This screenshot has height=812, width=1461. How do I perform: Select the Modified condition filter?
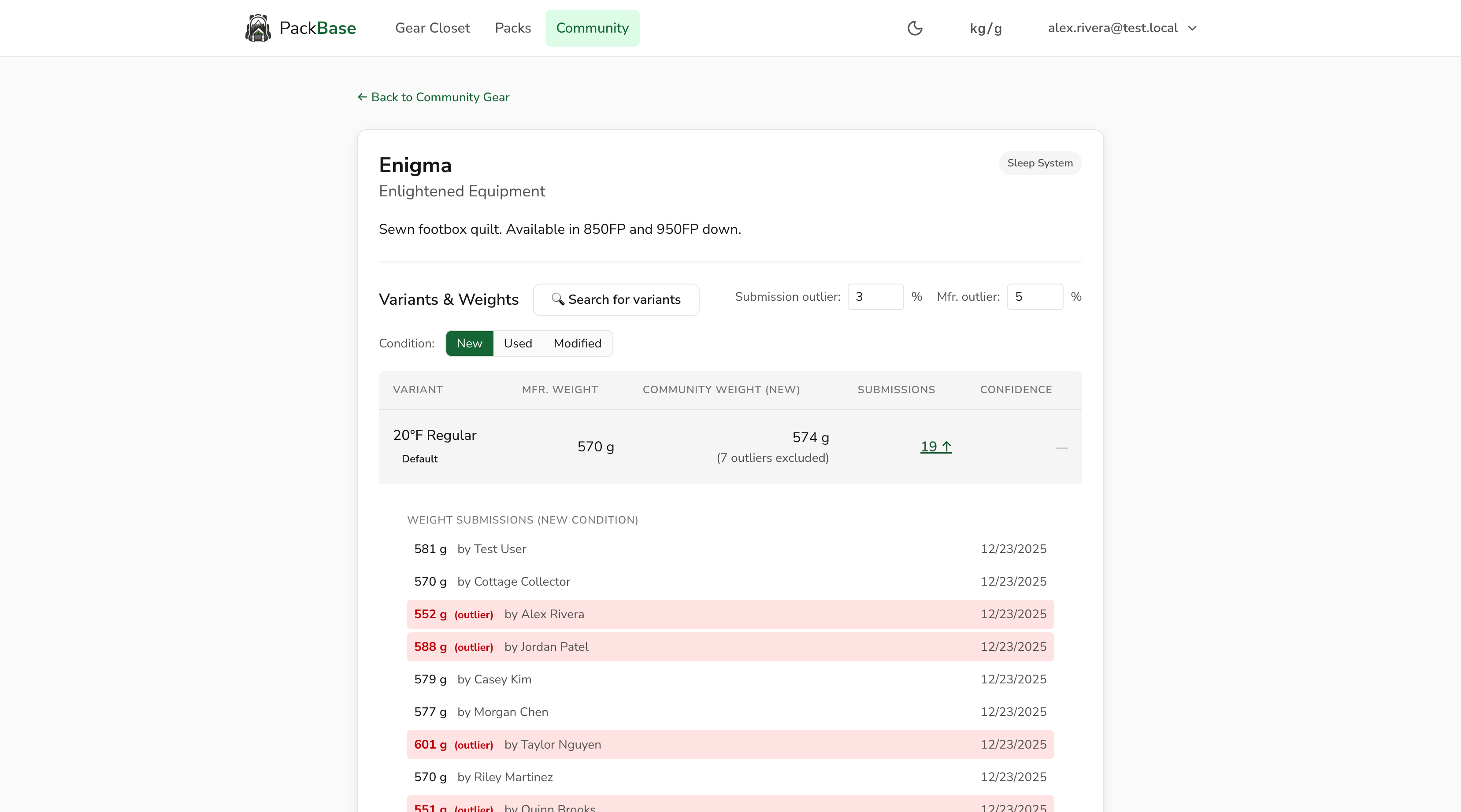577,343
